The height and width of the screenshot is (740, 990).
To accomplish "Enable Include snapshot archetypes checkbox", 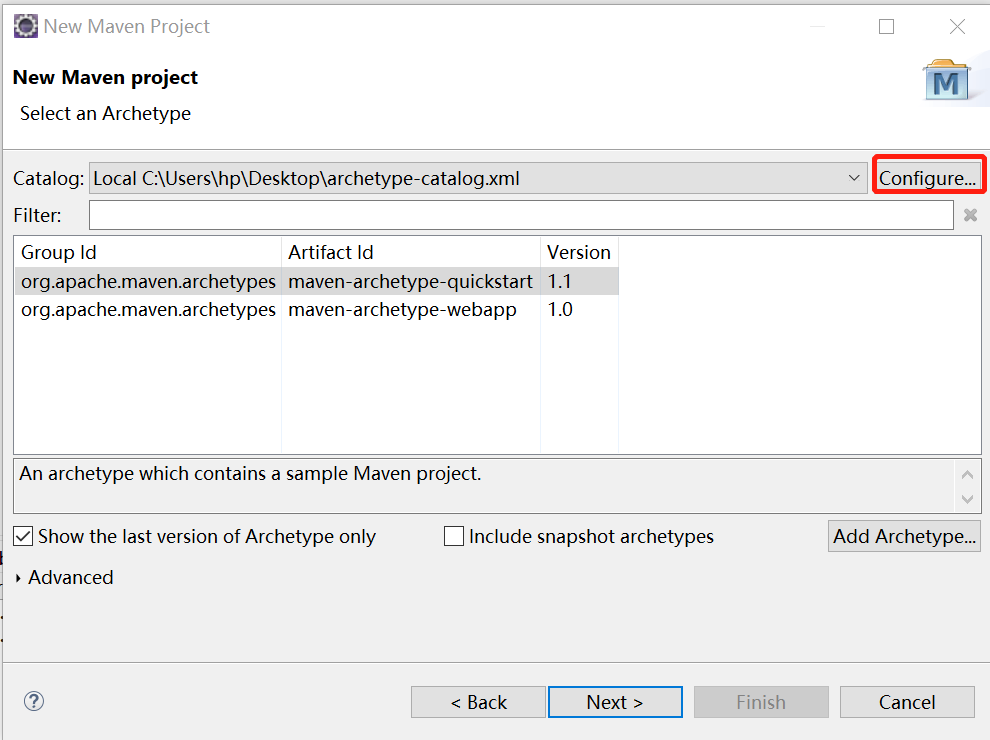I will (x=454, y=537).
